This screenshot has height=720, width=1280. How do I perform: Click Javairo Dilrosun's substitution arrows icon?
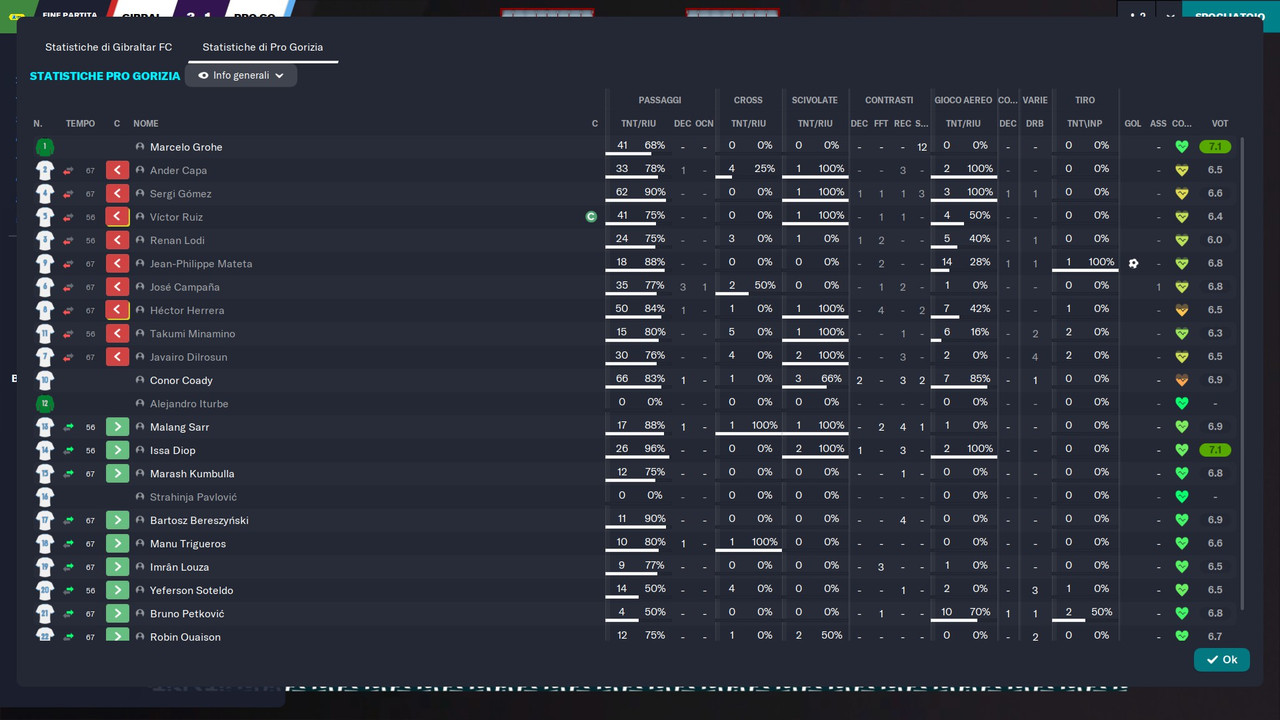point(68,357)
